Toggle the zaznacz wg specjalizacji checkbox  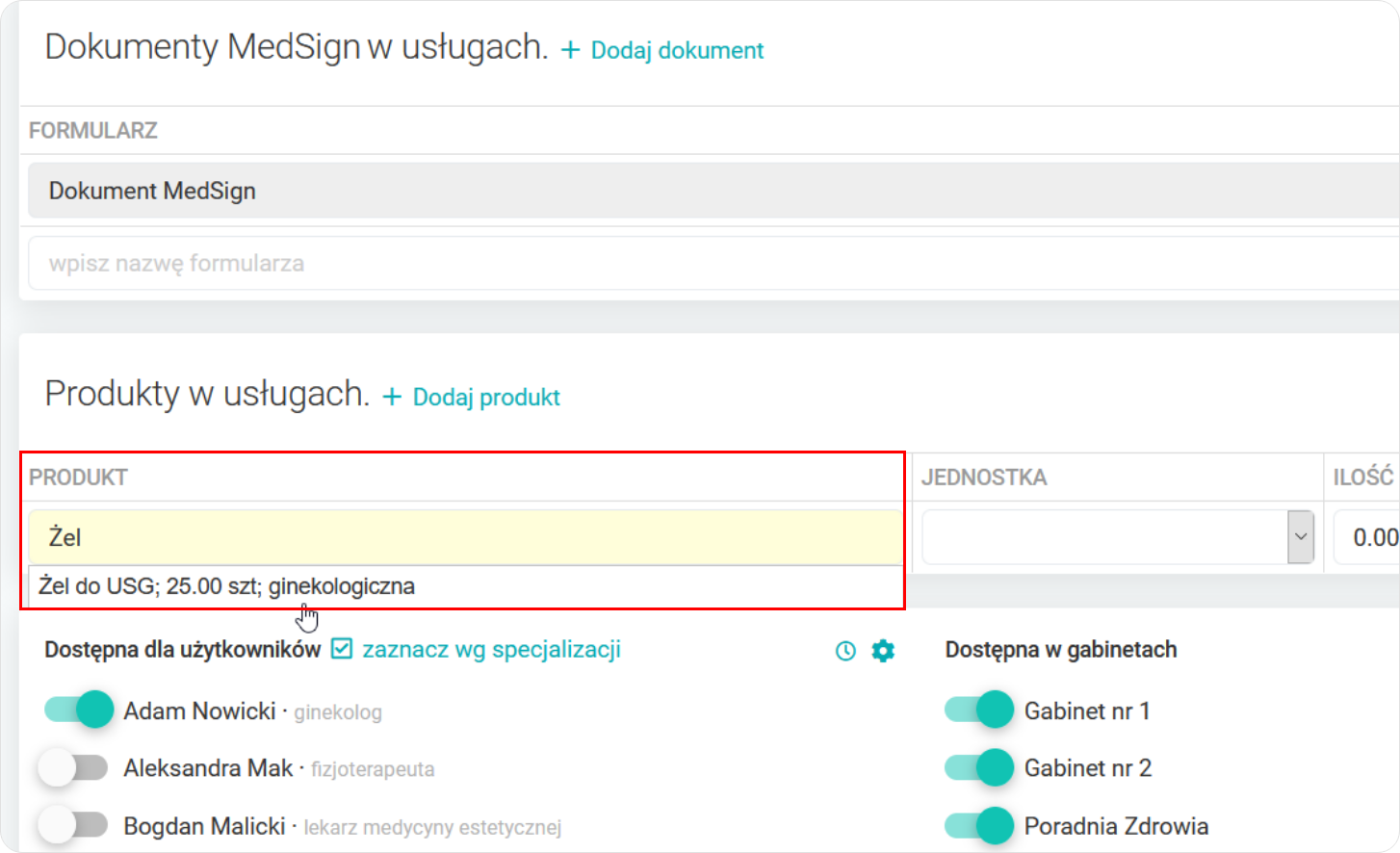point(342,649)
